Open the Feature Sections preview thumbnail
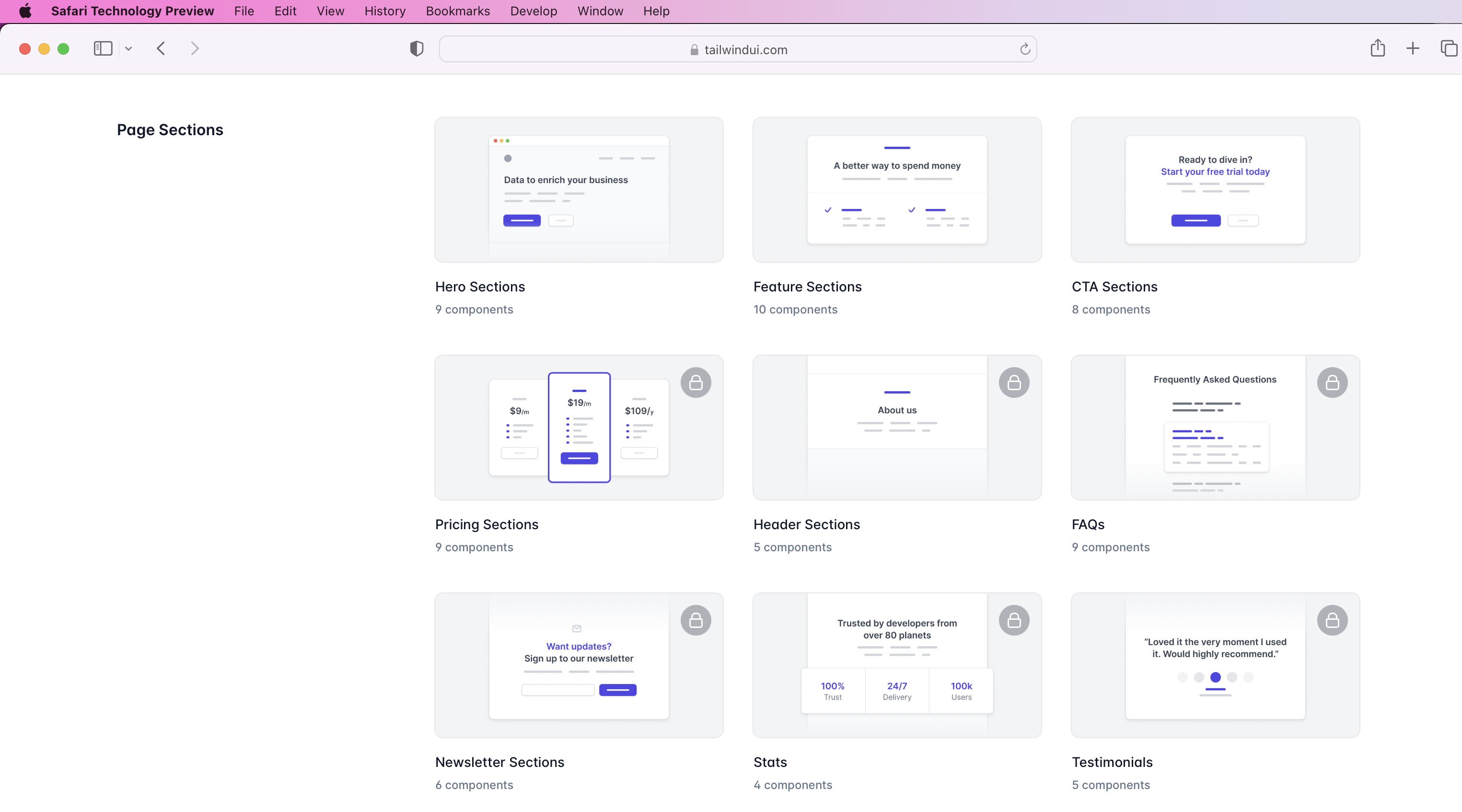 897,189
